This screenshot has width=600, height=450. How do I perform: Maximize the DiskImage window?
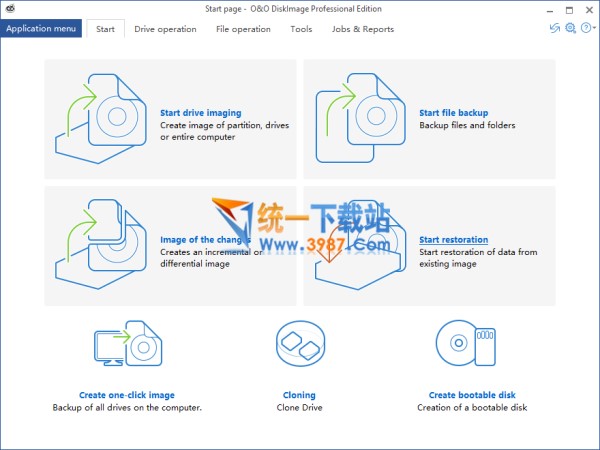coord(569,10)
